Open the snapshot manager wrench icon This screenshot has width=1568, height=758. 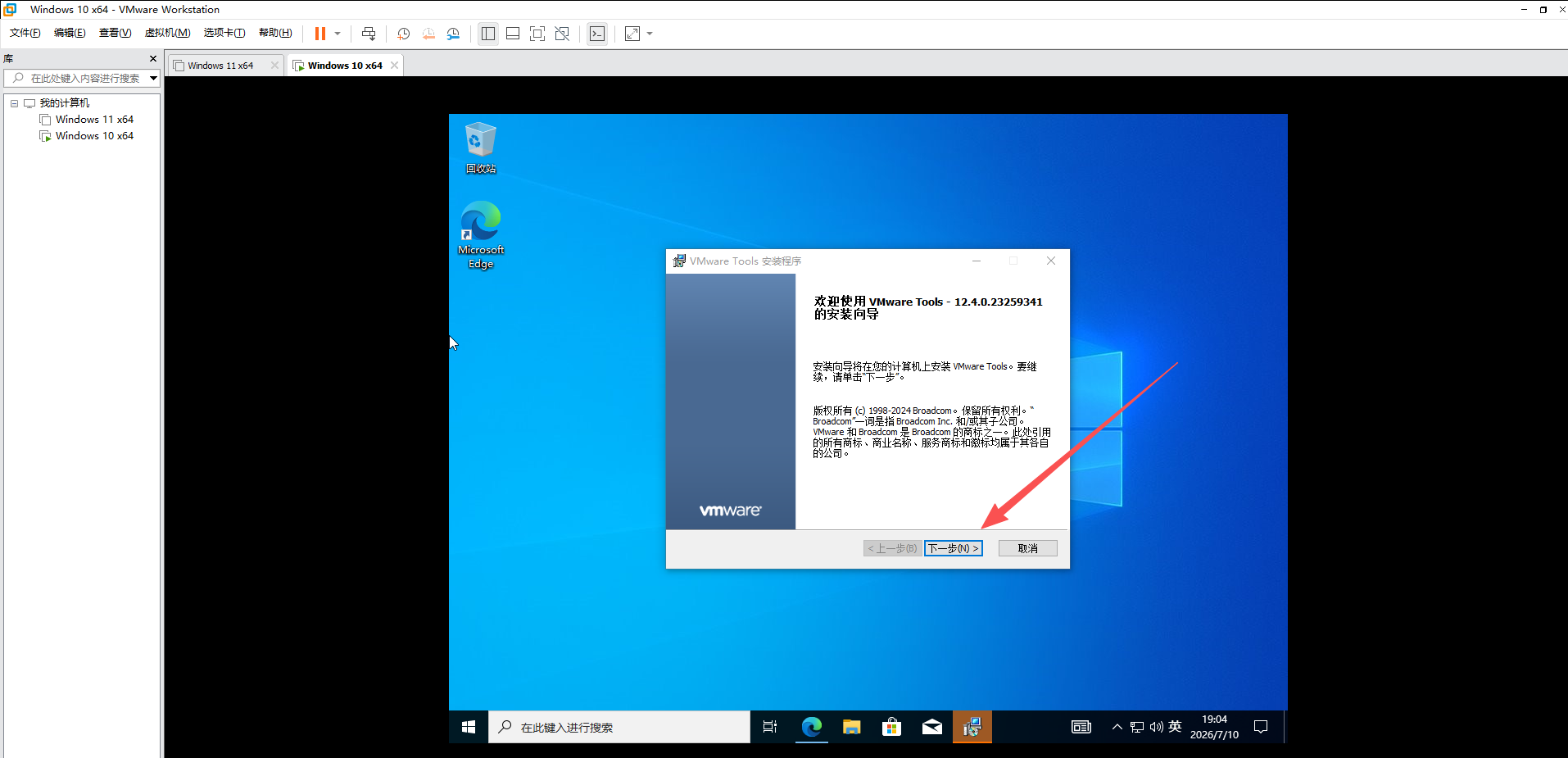(x=453, y=34)
